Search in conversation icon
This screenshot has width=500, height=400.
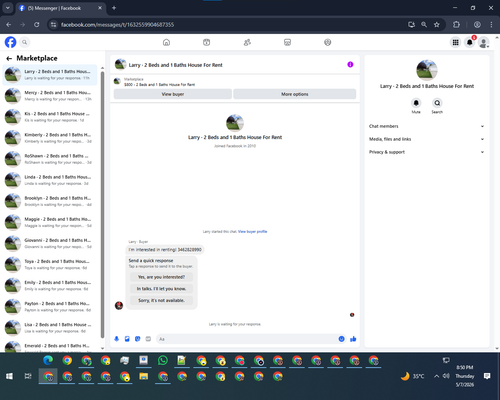pyautogui.click(x=437, y=103)
